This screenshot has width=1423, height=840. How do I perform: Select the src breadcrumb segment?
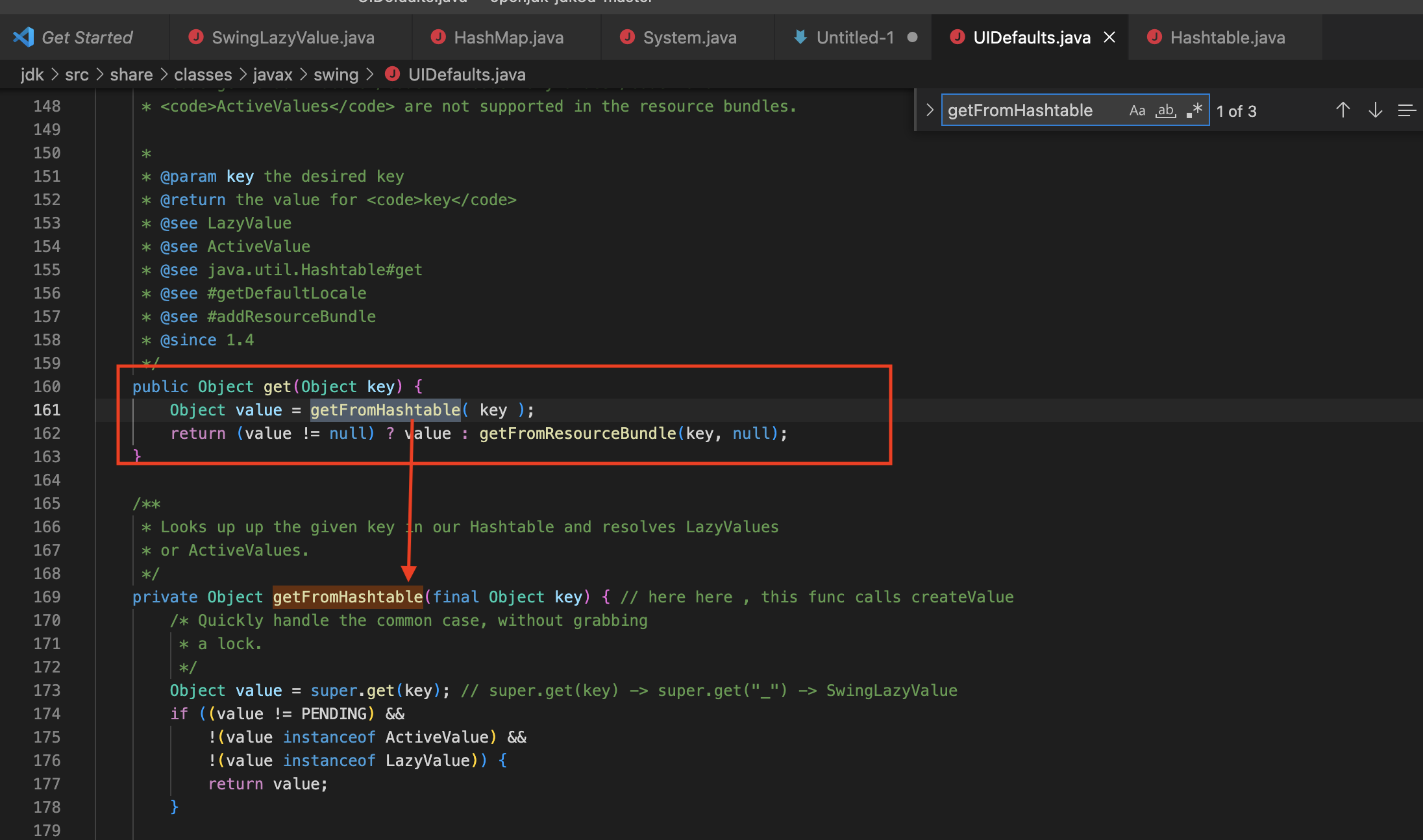pyautogui.click(x=77, y=75)
